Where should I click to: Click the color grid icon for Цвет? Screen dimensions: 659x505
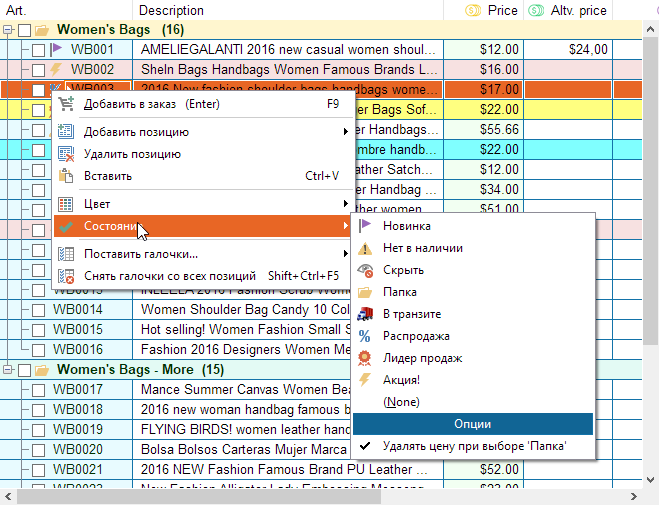[66, 204]
